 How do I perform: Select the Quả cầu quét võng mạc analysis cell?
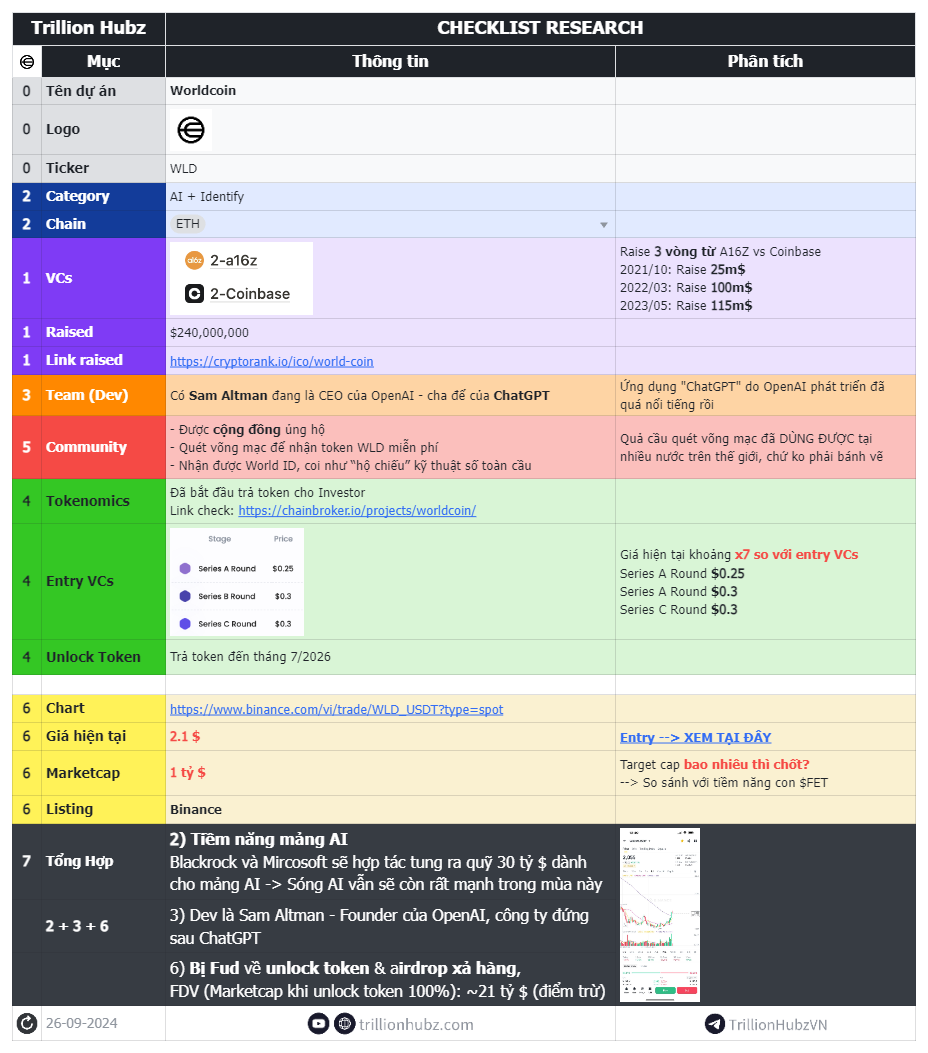765,447
